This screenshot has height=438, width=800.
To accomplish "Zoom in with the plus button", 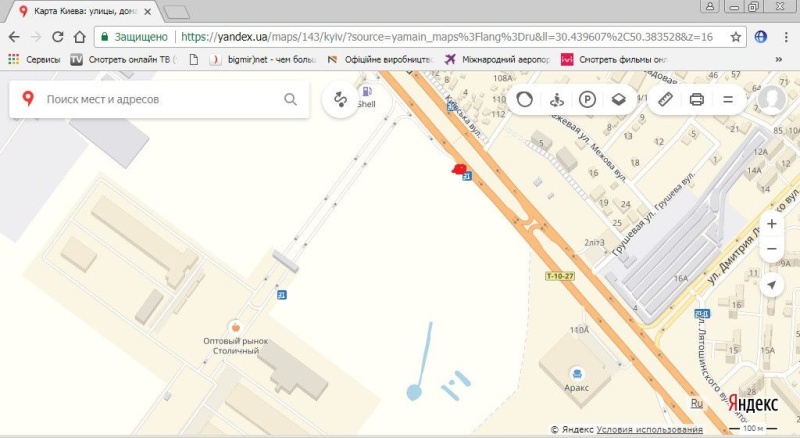I will [771, 224].
